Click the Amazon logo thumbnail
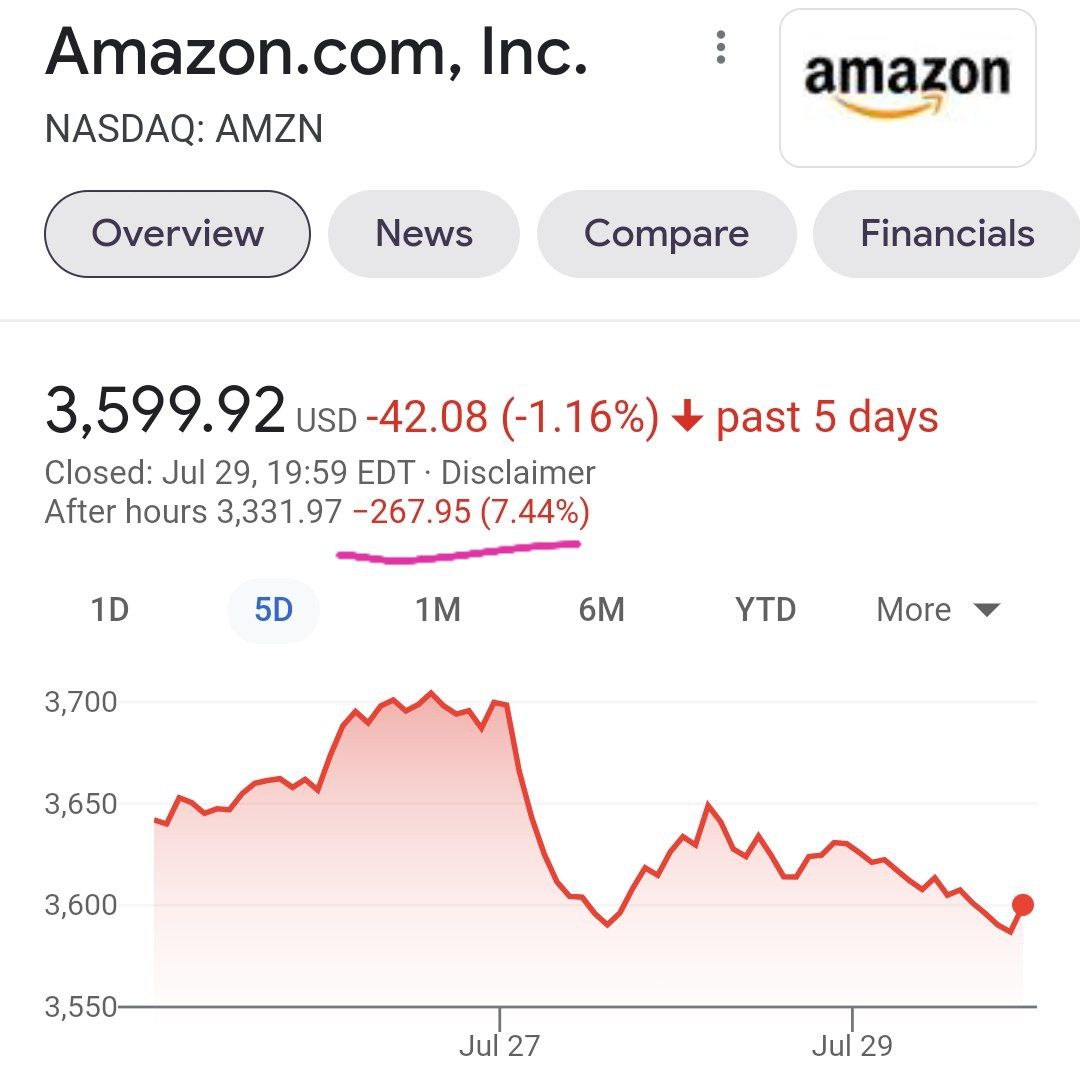 coord(907,88)
